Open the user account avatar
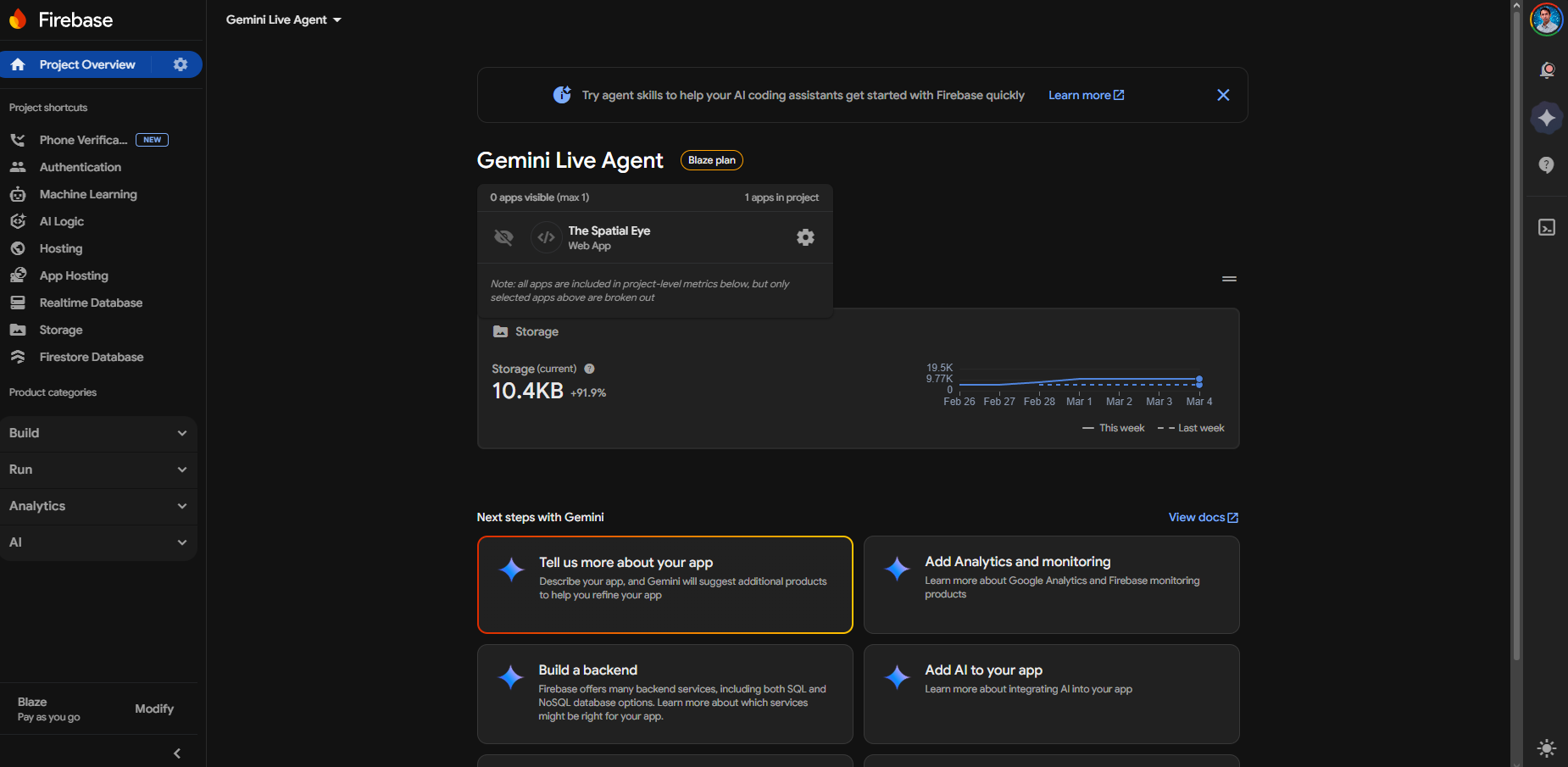Viewport: 1568px width, 767px height. pos(1547,19)
